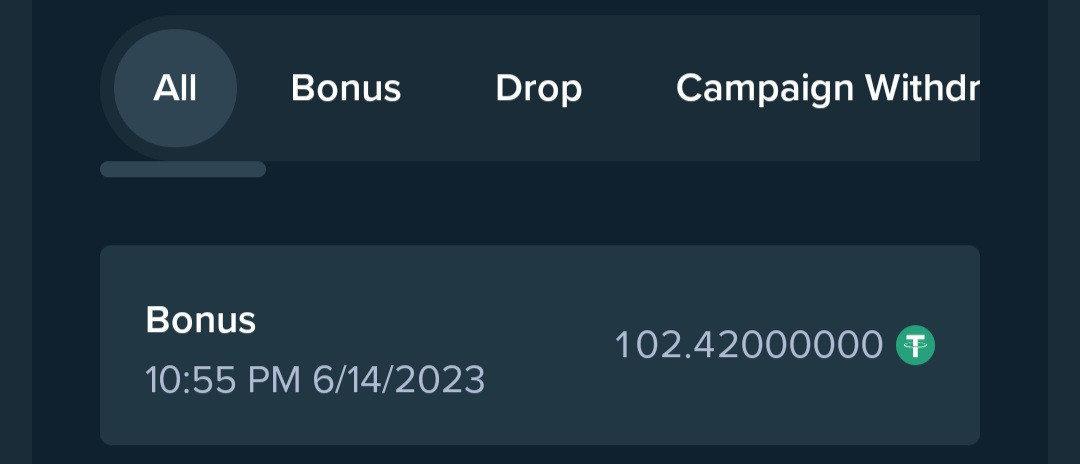The image size is (1080, 464).
Task: Open the Drop filter tab
Action: coord(539,88)
